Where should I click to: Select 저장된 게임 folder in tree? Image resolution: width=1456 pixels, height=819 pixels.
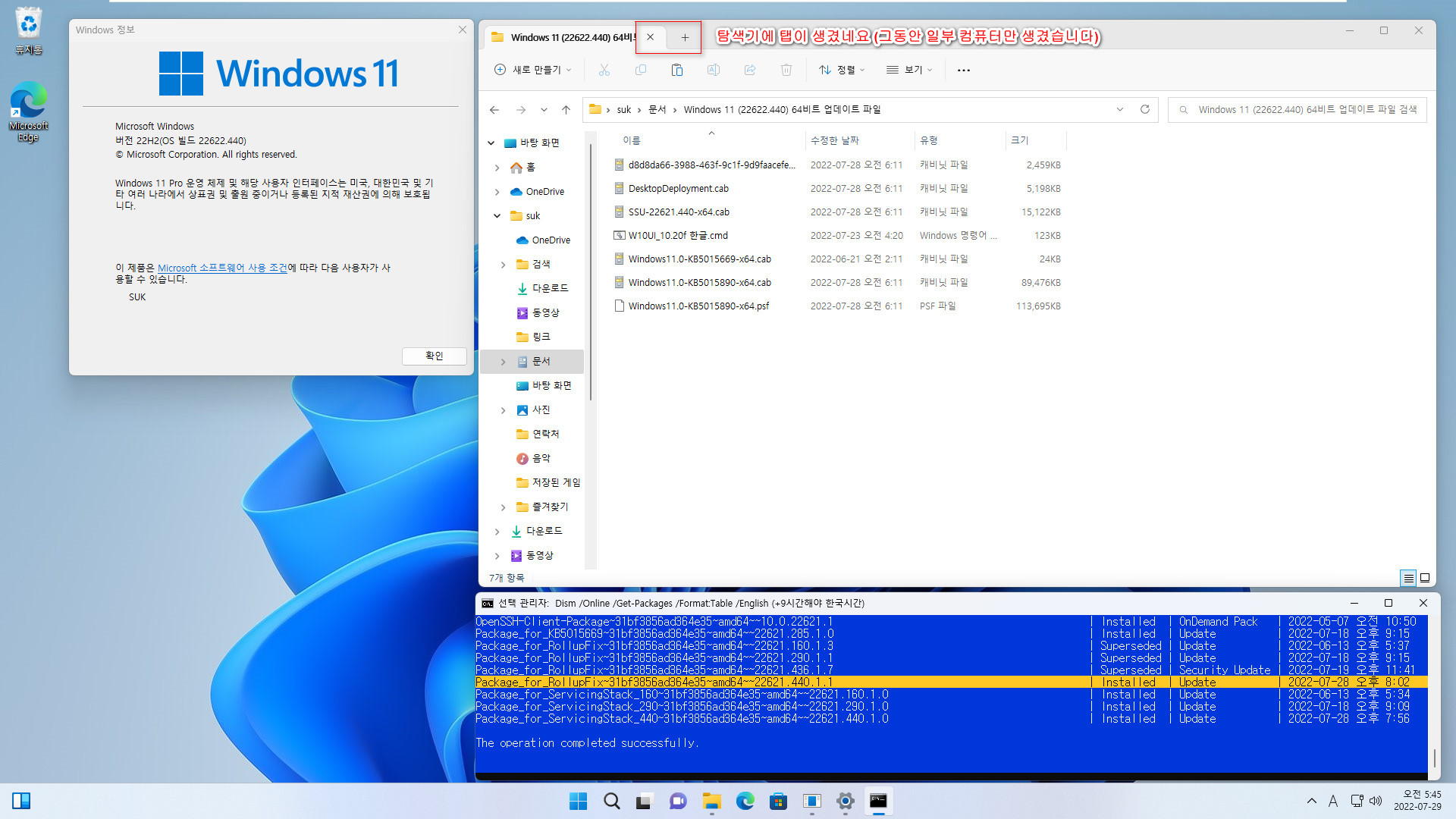point(556,483)
